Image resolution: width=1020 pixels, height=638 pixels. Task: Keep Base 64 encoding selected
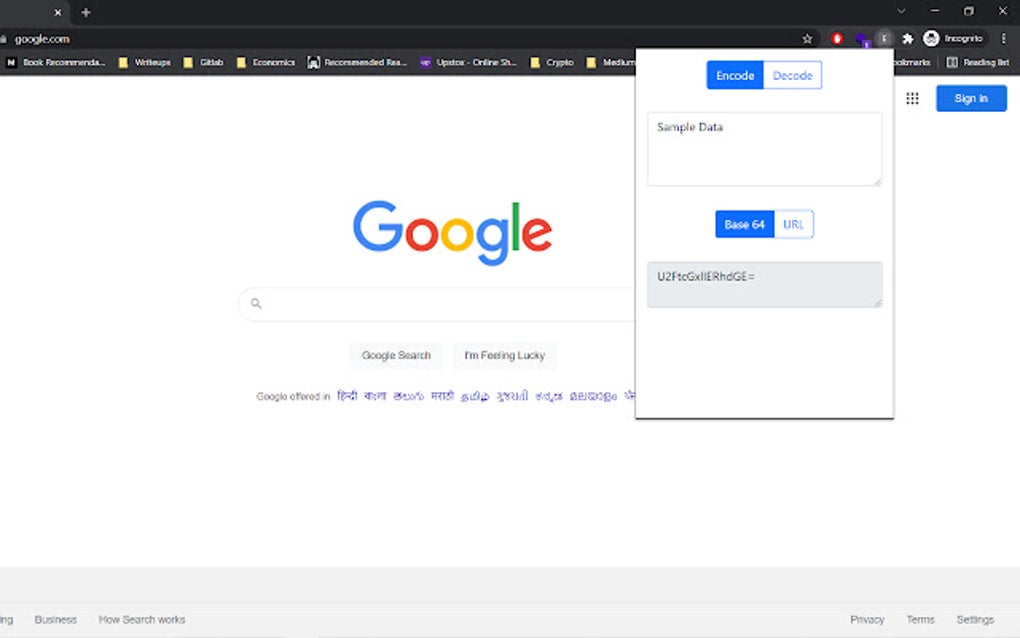(x=744, y=224)
